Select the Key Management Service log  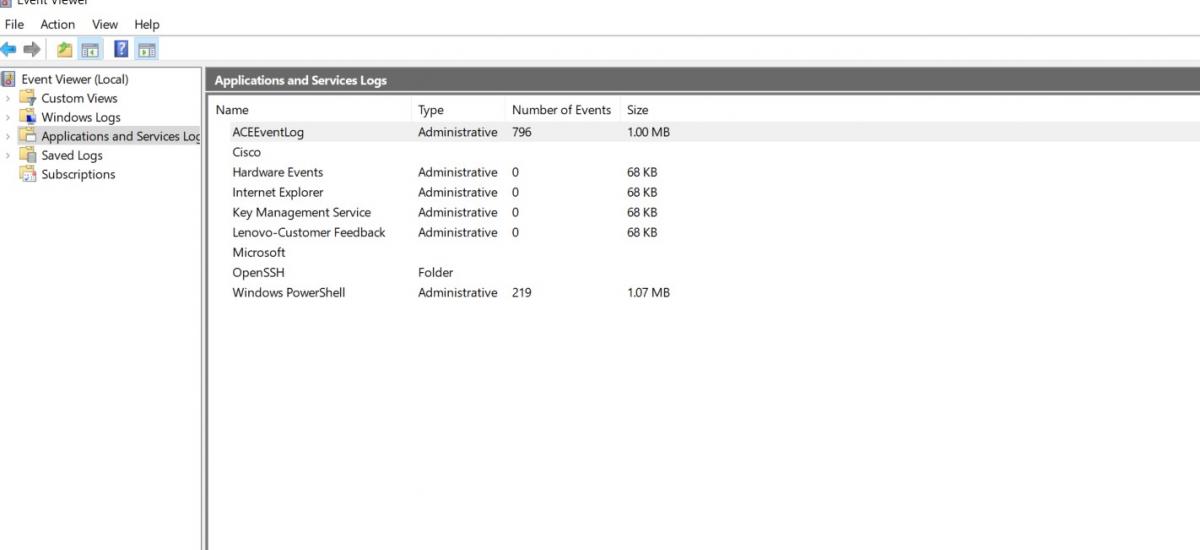click(x=302, y=212)
